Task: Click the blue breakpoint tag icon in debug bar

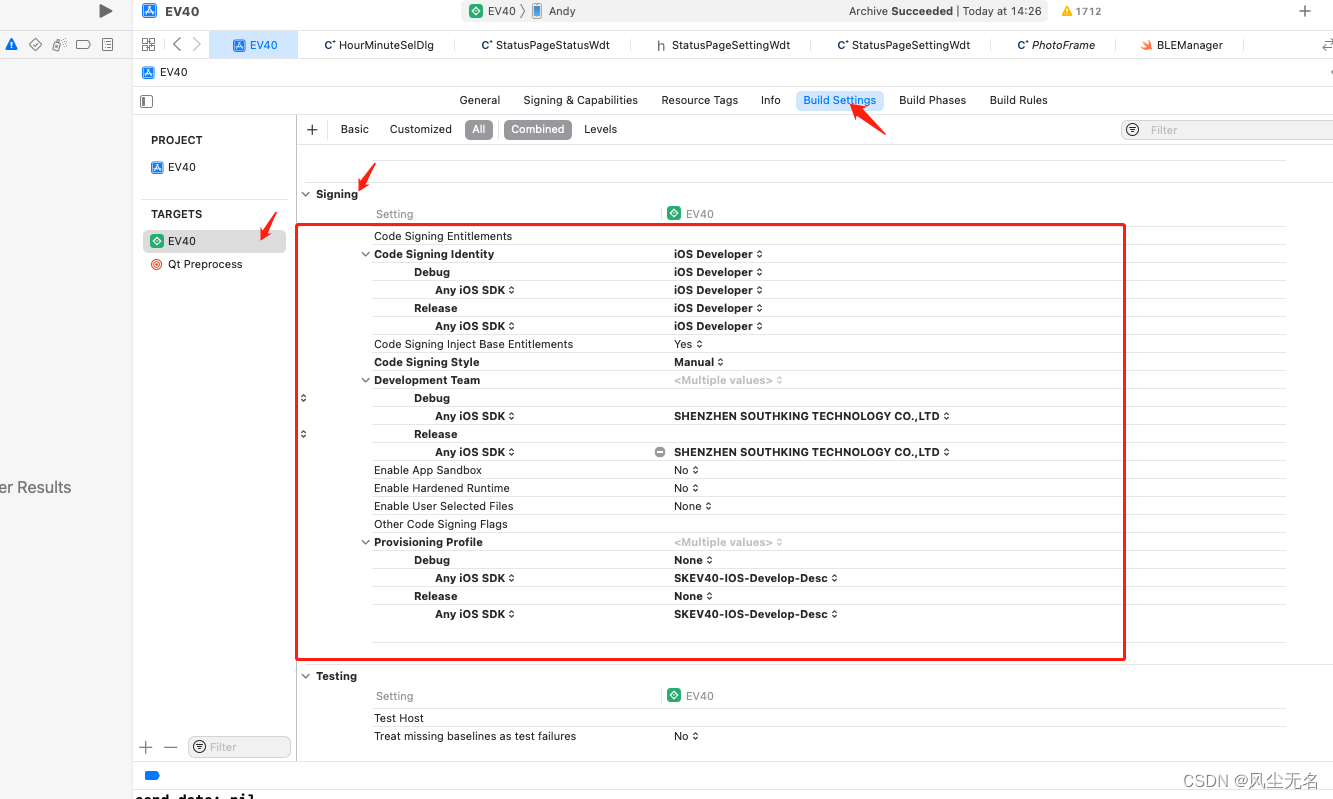Action: pyautogui.click(x=152, y=775)
